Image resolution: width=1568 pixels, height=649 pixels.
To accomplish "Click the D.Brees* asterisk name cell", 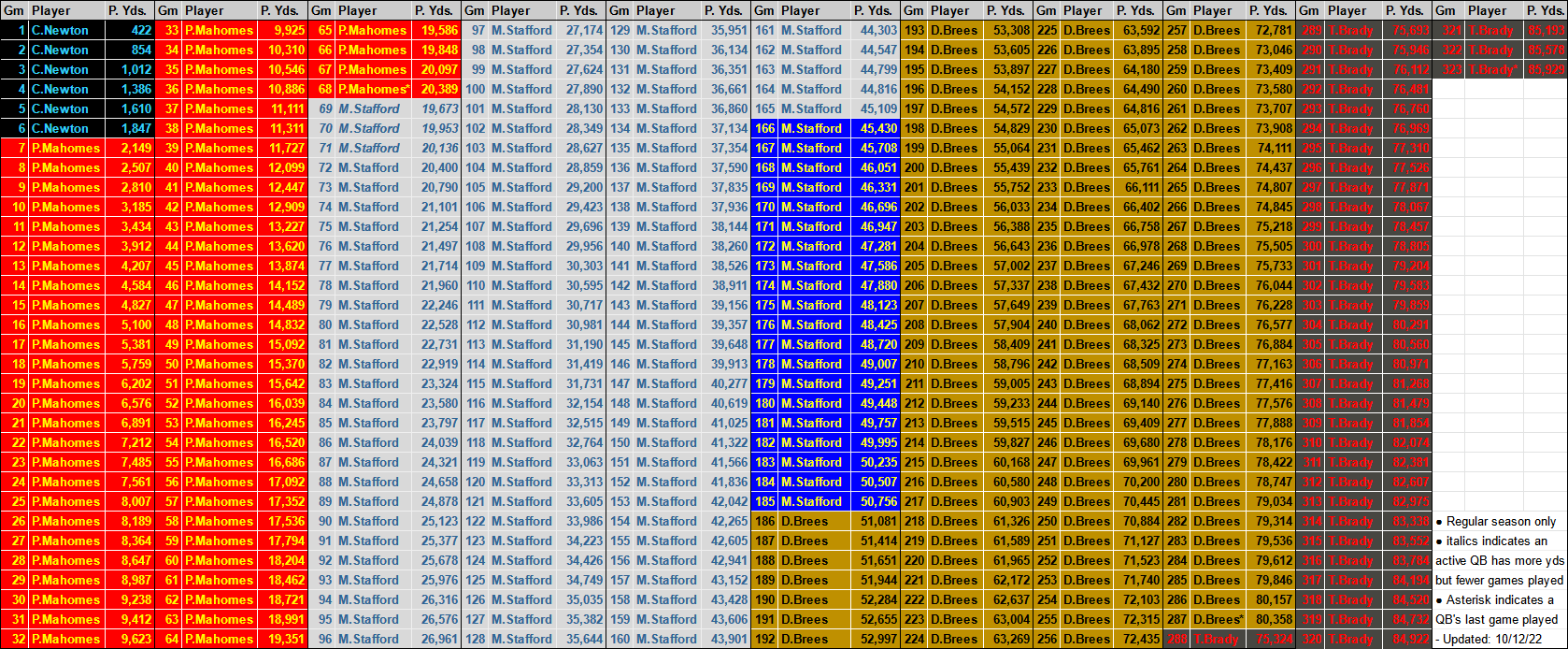I will tap(1218, 619).
